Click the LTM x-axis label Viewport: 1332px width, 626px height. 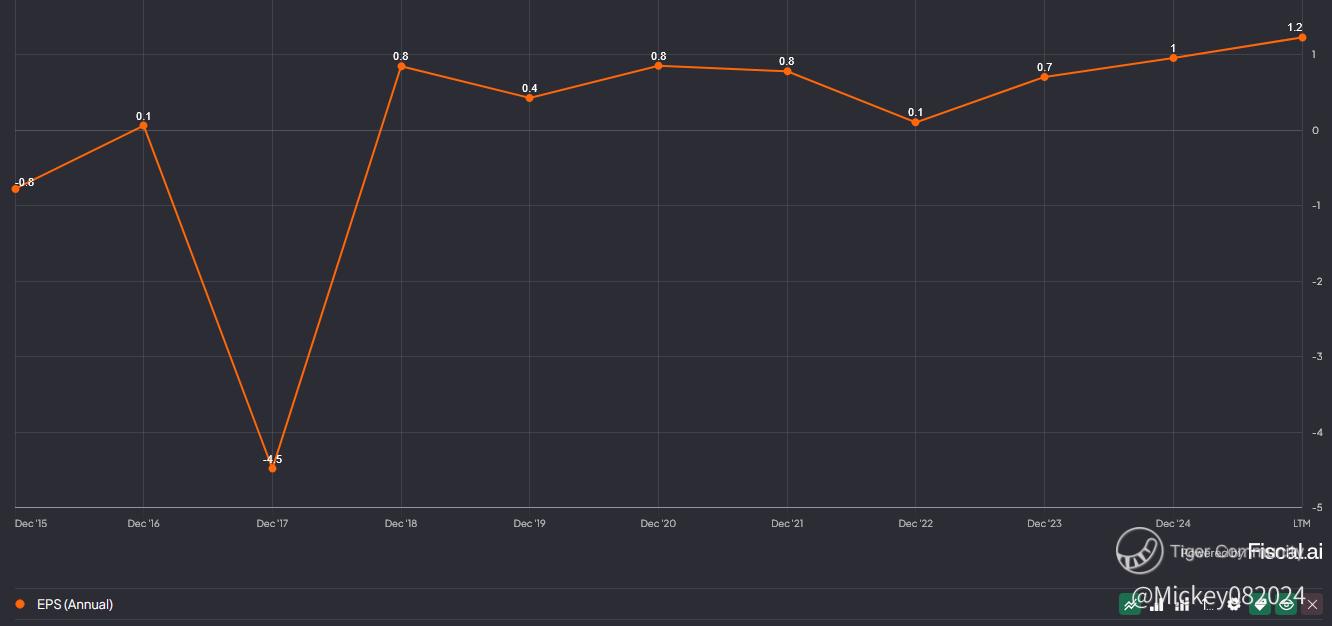pos(1301,523)
